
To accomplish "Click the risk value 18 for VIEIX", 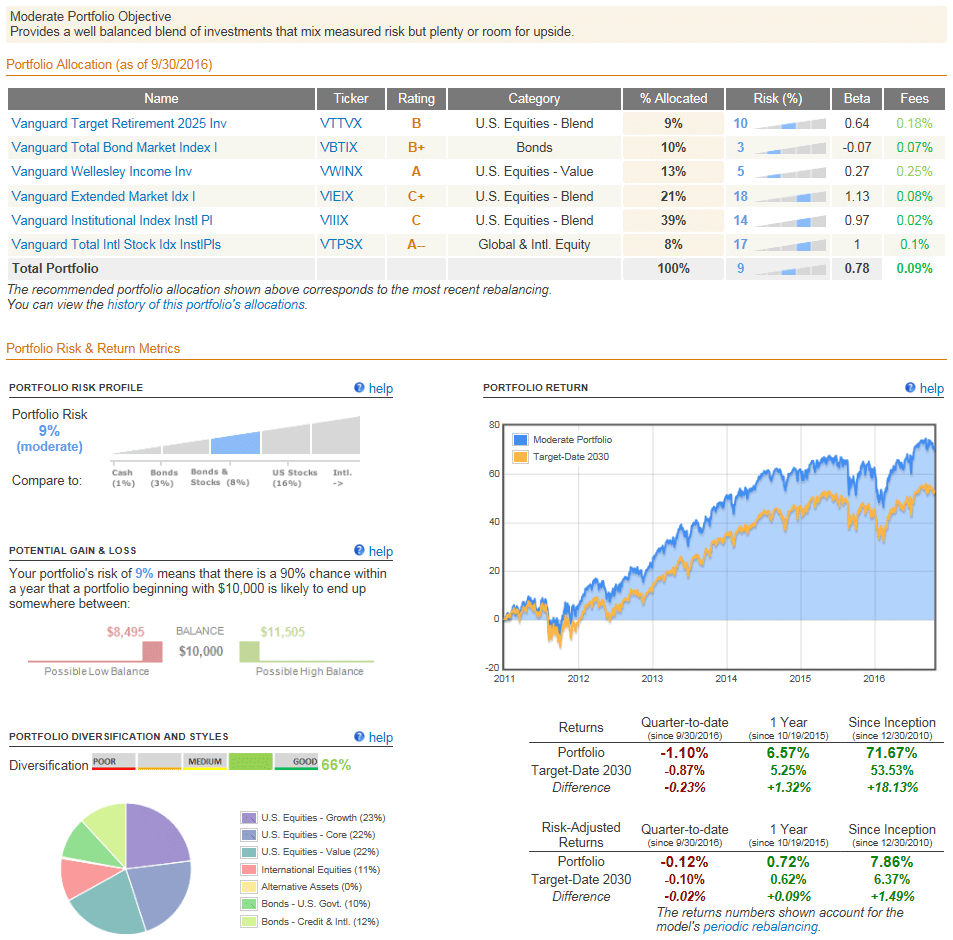I will (740, 196).
